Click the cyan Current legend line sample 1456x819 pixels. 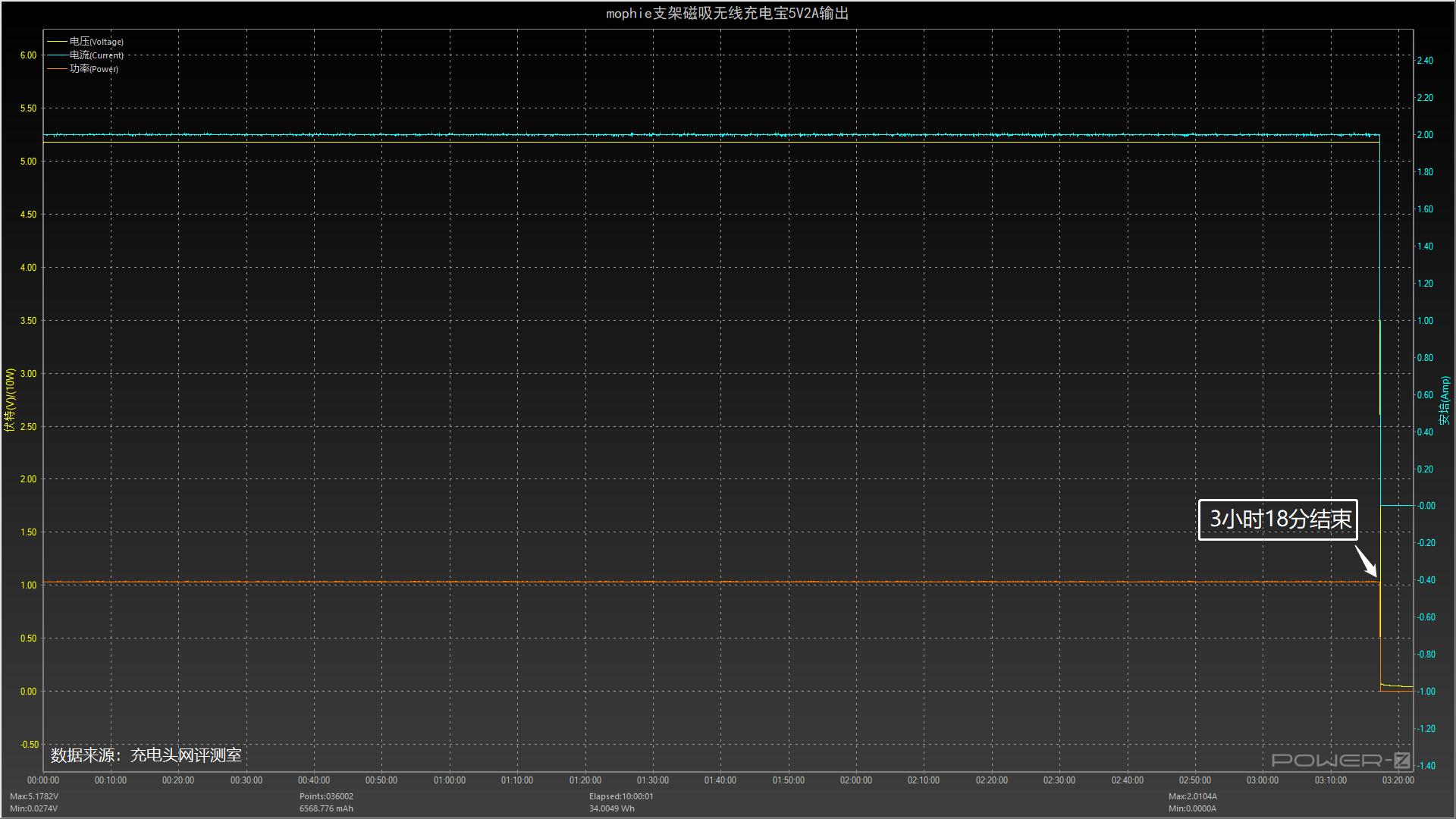(57, 55)
